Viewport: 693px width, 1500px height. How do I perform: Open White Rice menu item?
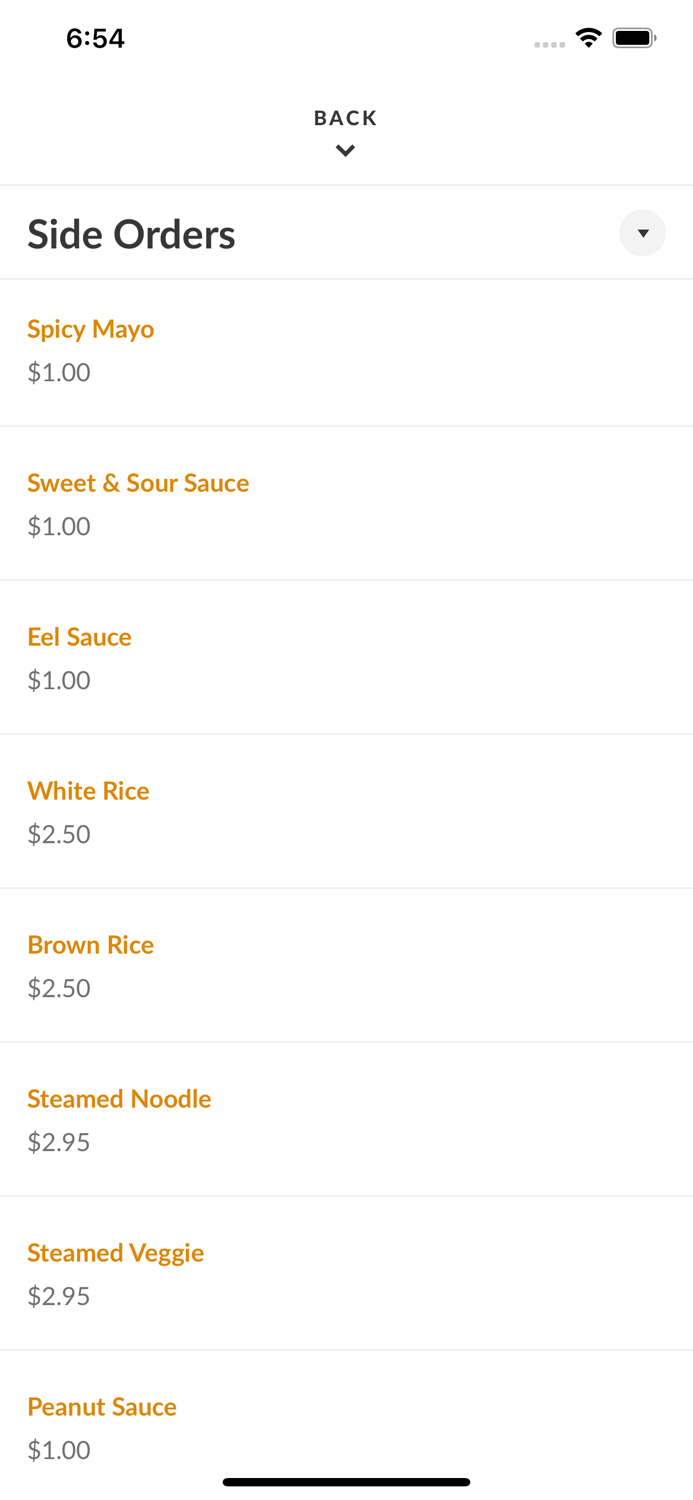(89, 791)
